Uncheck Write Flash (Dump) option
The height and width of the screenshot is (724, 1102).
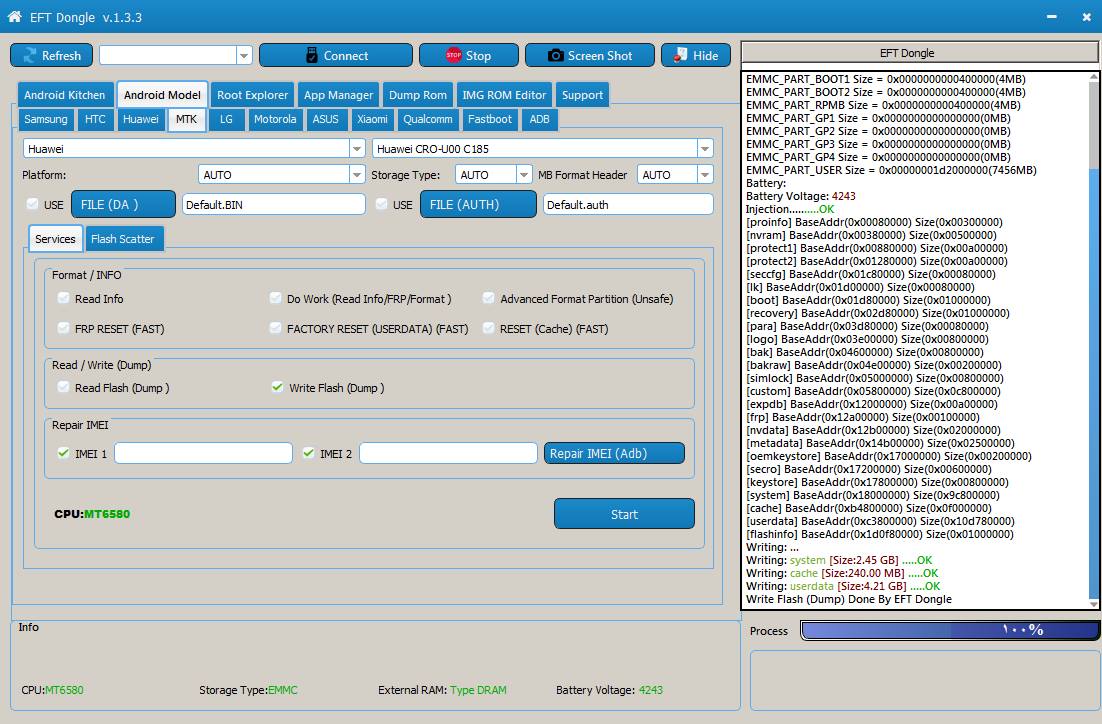[x=277, y=387]
